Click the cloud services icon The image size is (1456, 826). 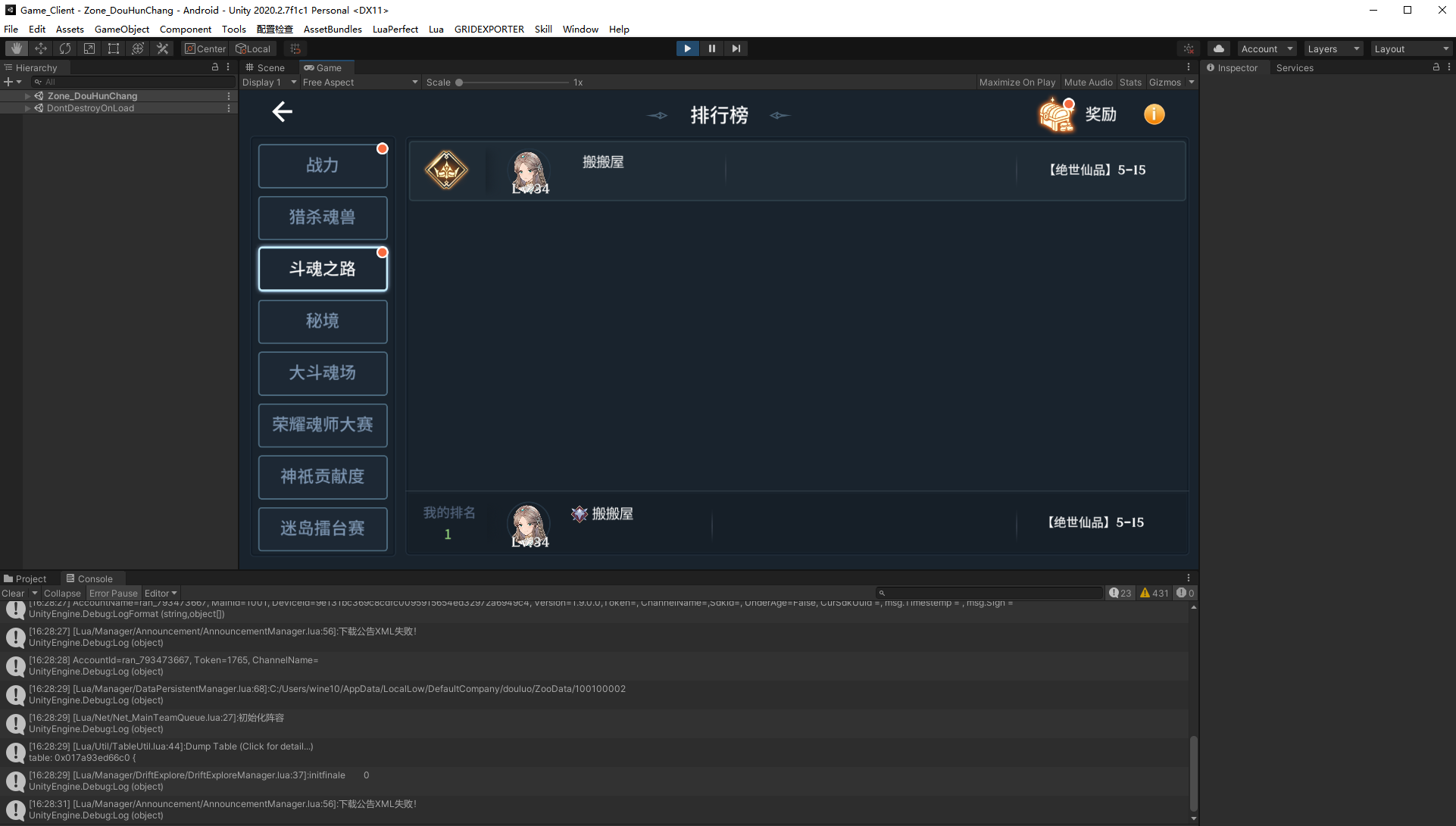pyautogui.click(x=1218, y=48)
